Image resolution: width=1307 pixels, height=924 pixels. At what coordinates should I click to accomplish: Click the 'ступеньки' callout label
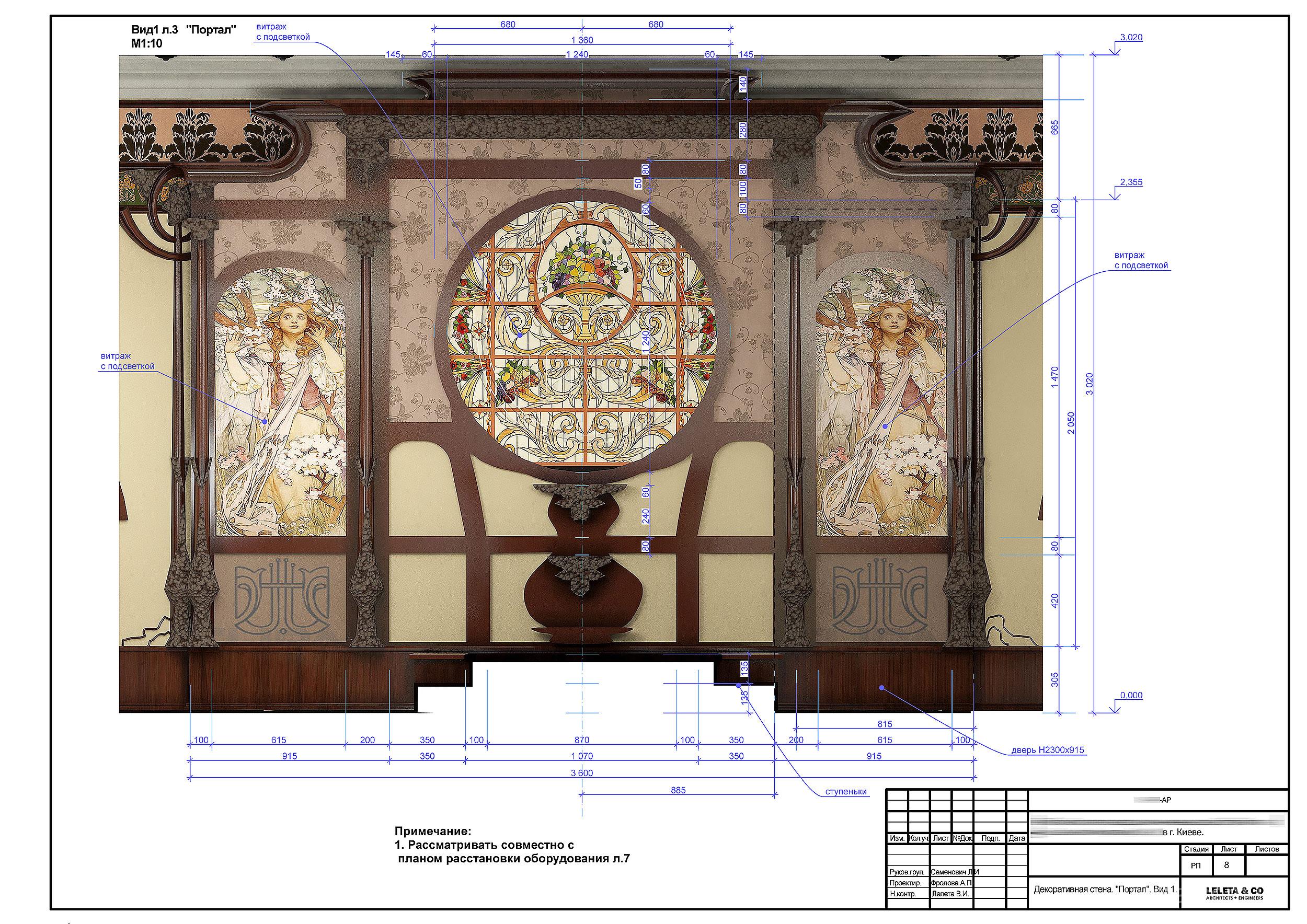coord(846,791)
